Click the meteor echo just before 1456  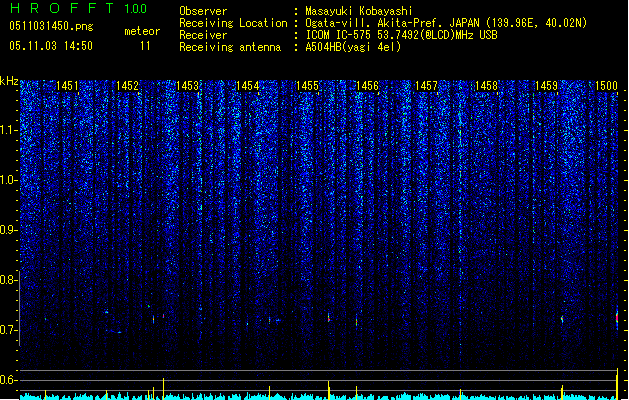click(356, 322)
